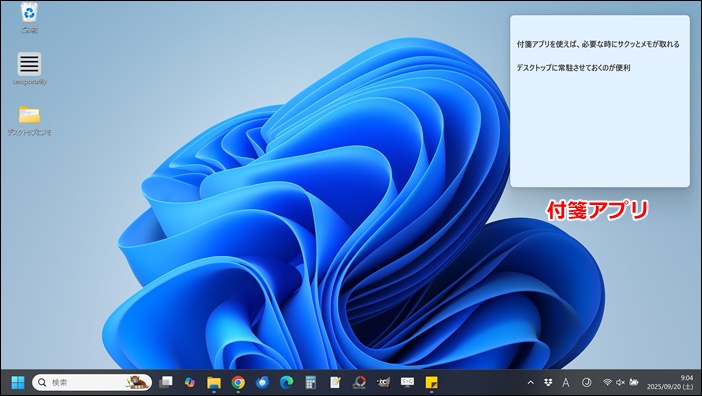Click the muted volume tray icon

[621, 383]
